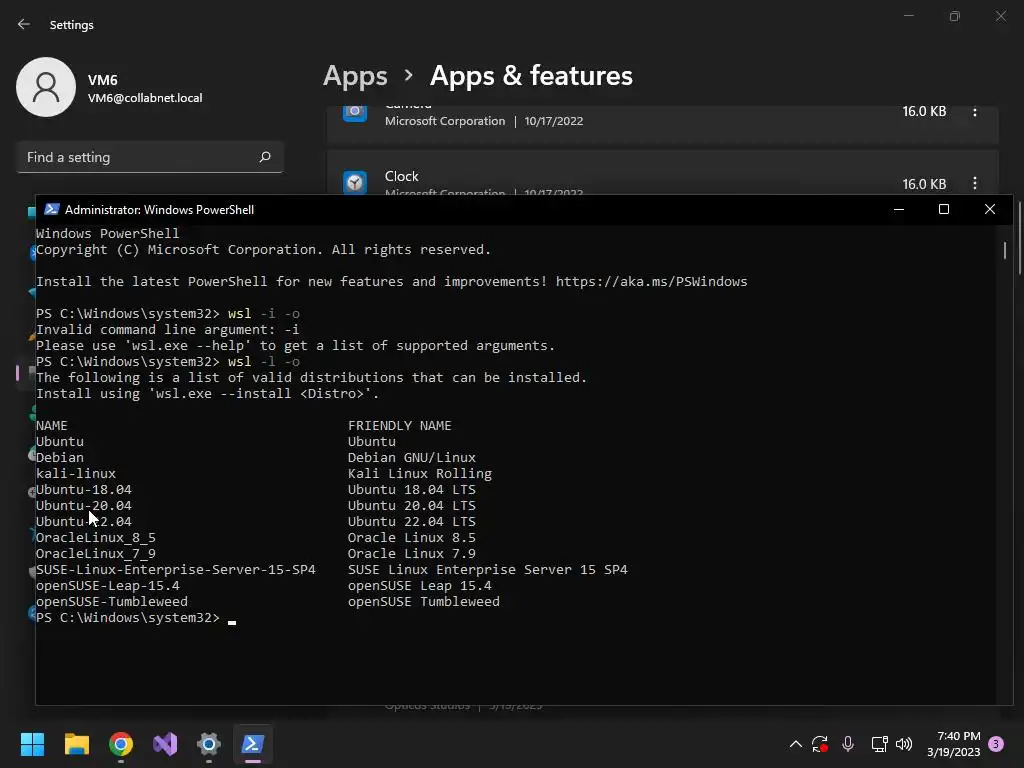
Task: Select the Clock app icon
Action: coord(355,182)
